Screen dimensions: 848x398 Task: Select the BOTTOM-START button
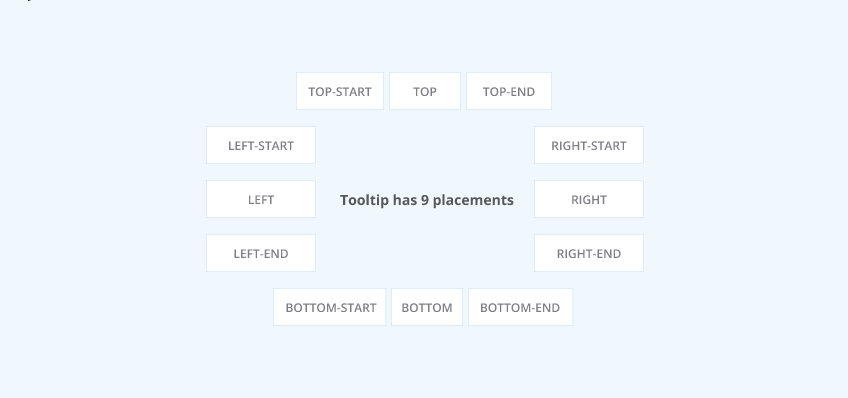click(x=329, y=307)
